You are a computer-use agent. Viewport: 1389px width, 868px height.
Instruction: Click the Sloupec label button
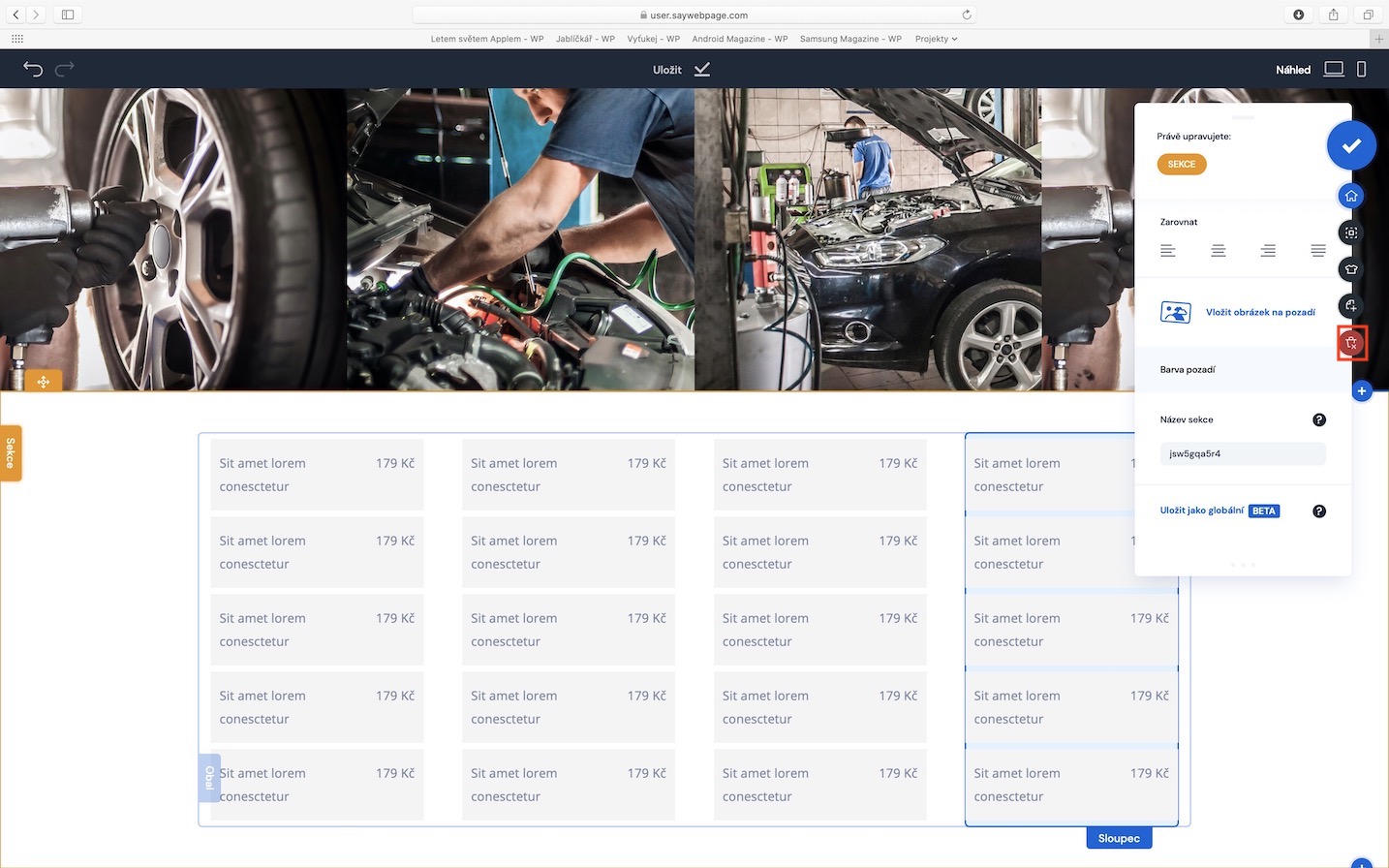coord(1119,838)
